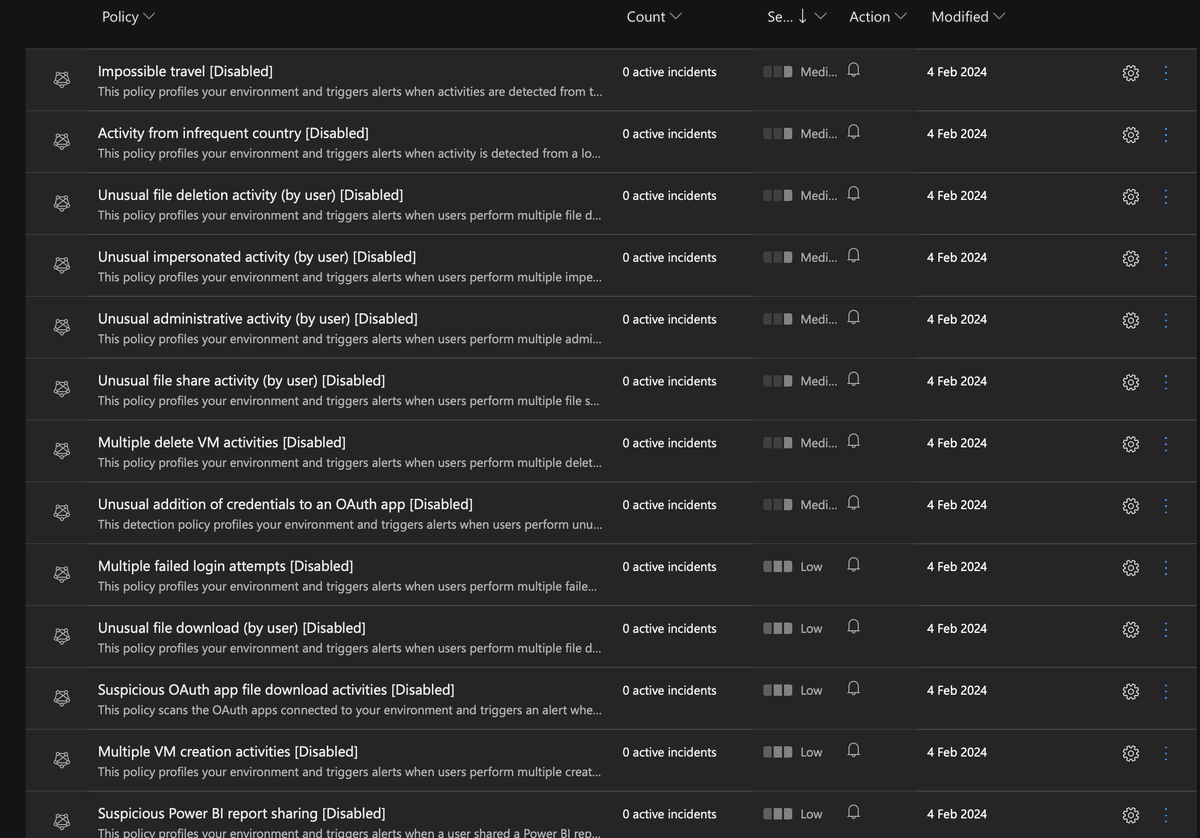Screen dimensions: 1200x838
Task: Open more options for Unusual addition of credentials row
Action: [x=1166, y=506]
